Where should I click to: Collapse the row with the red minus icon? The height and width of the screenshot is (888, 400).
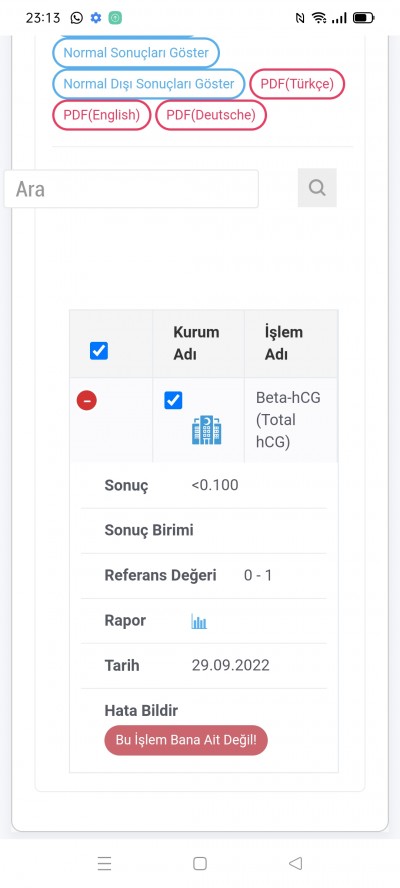[x=87, y=401]
